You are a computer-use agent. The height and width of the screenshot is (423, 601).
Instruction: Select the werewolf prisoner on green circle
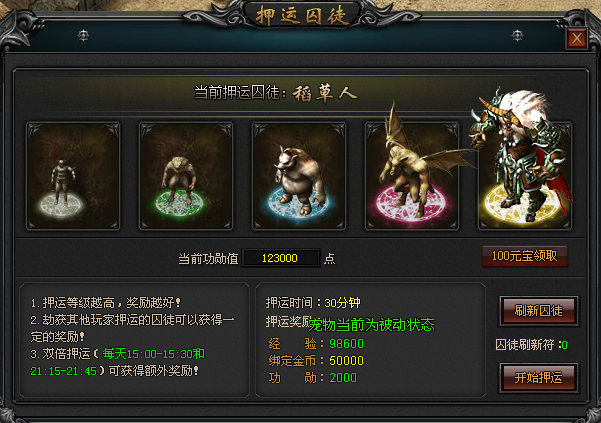coord(186,176)
